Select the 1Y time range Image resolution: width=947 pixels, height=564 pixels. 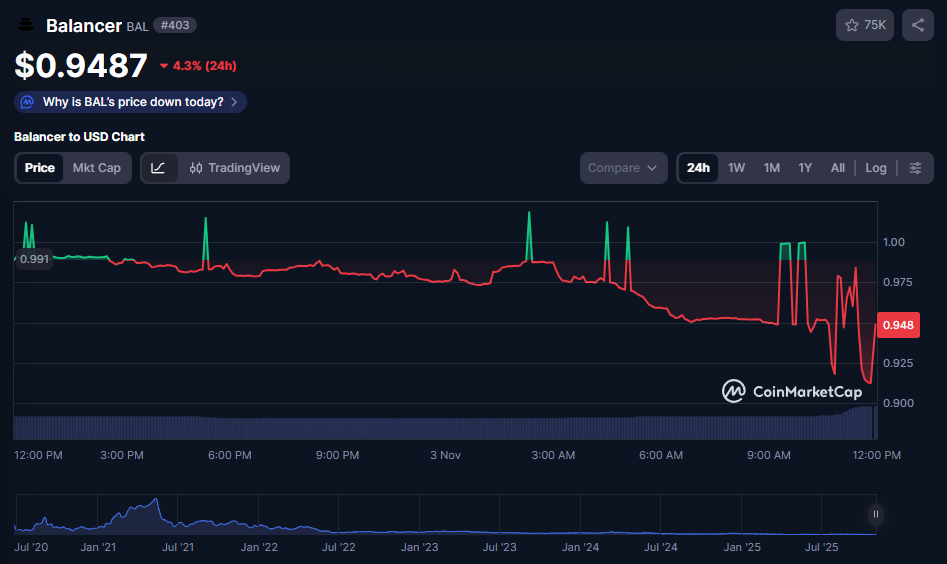[805, 168]
